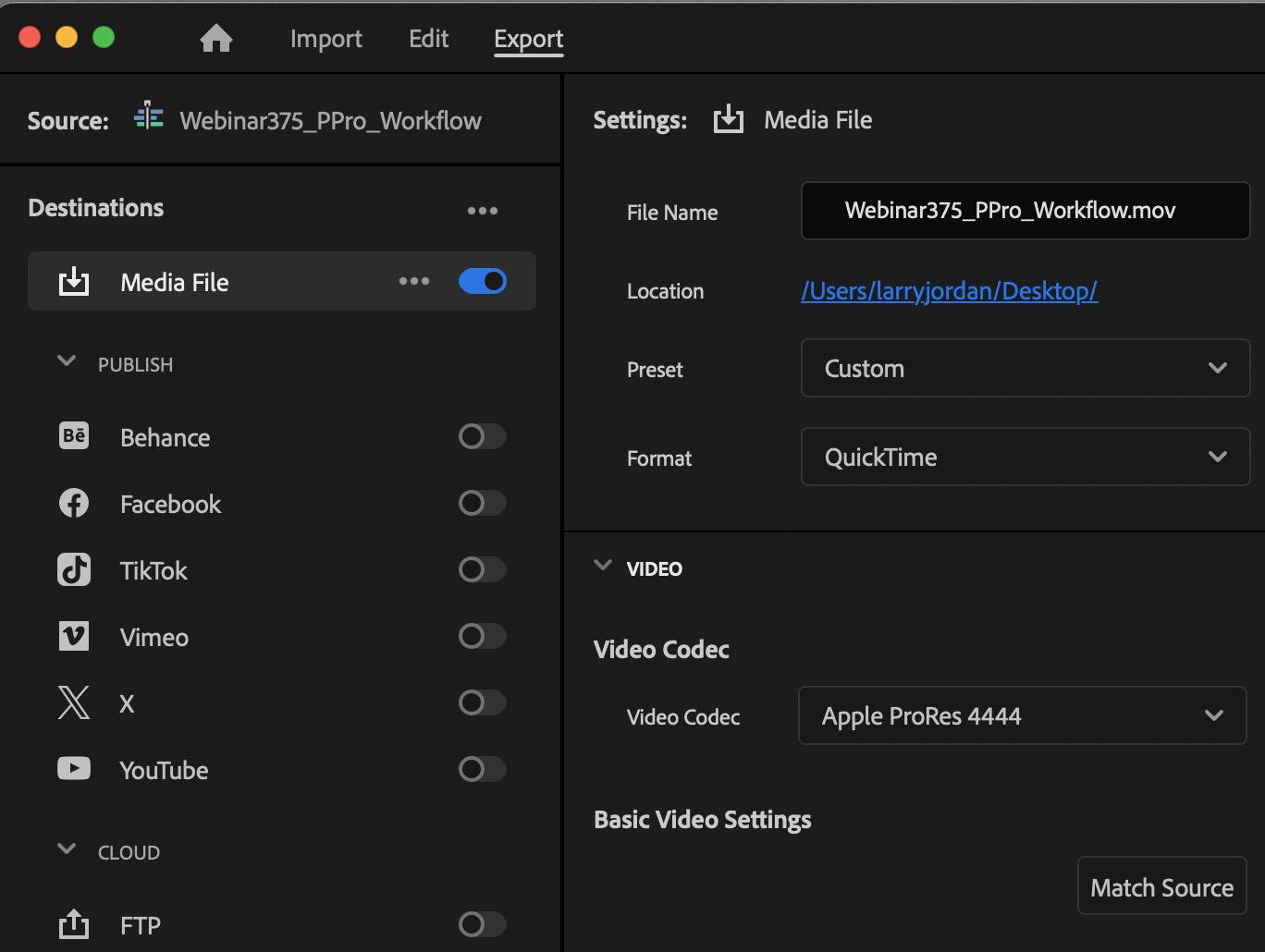Open the Format dropdown showing QuickTime
This screenshot has height=952, width=1265.
(x=1025, y=458)
